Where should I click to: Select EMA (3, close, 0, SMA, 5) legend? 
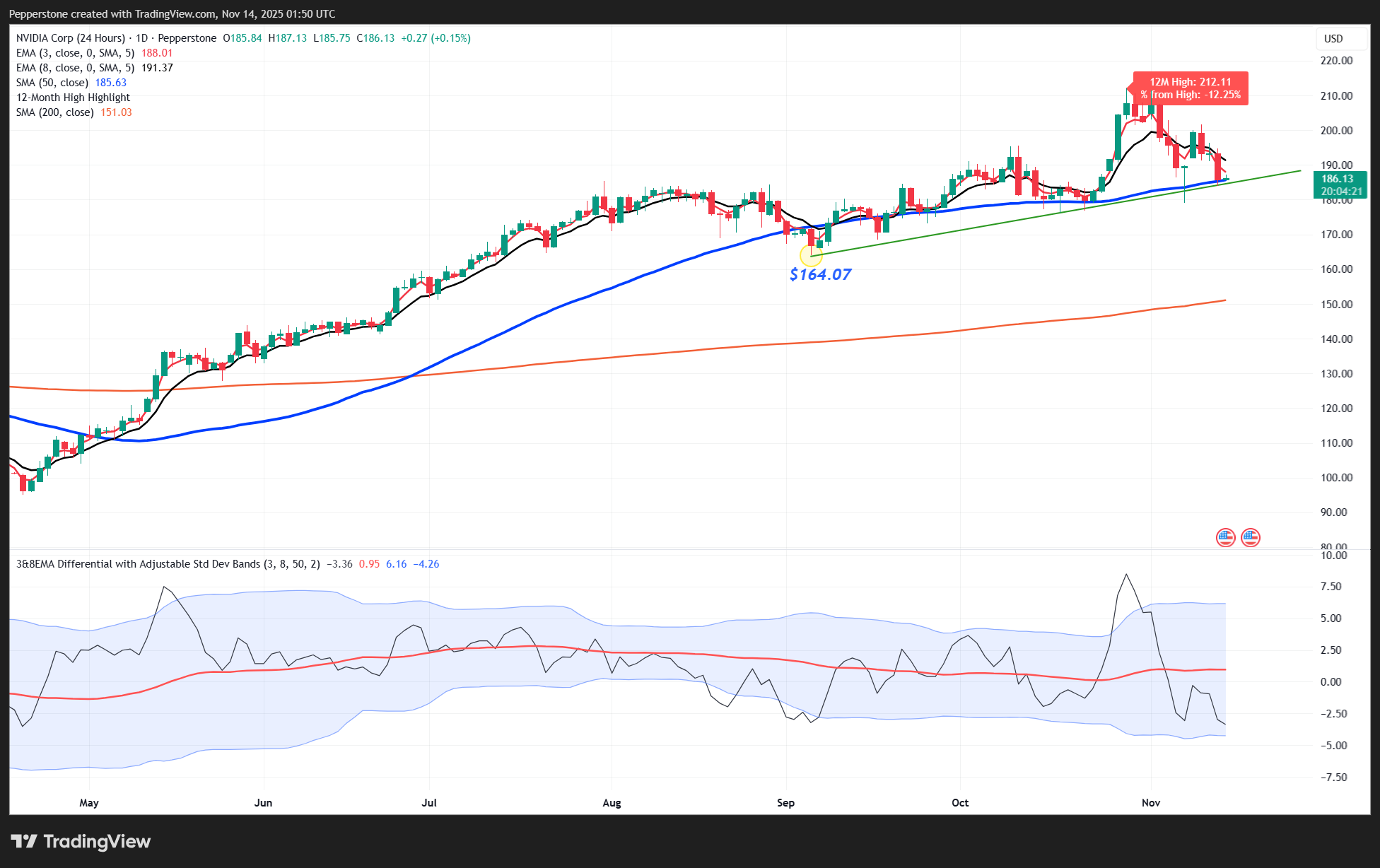tap(75, 53)
